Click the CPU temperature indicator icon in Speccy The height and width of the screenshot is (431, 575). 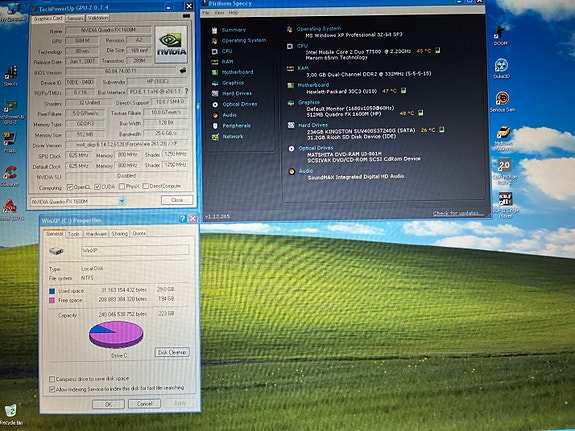[x=437, y=50]
